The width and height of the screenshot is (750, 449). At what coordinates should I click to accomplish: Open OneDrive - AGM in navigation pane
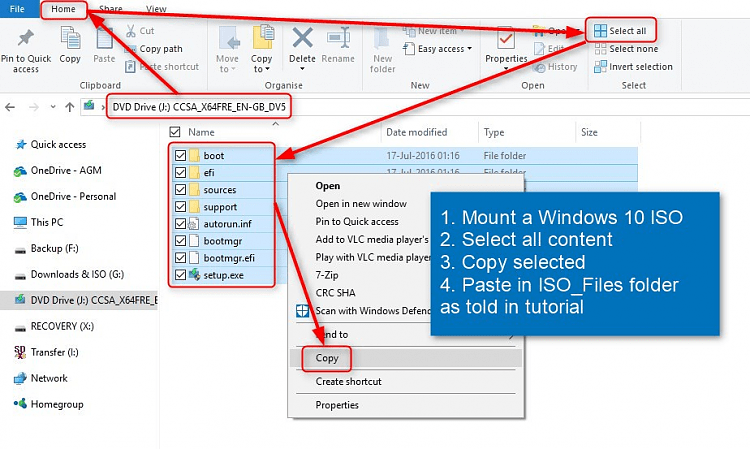click(66, 170)
